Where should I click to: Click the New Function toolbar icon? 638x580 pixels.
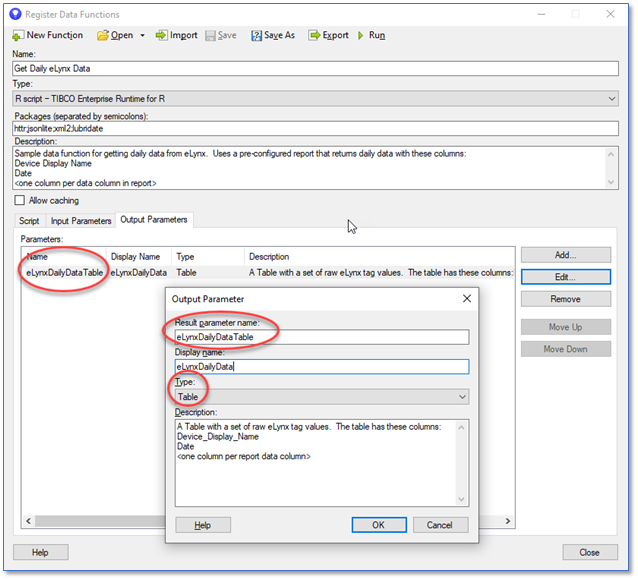point(19,35)
